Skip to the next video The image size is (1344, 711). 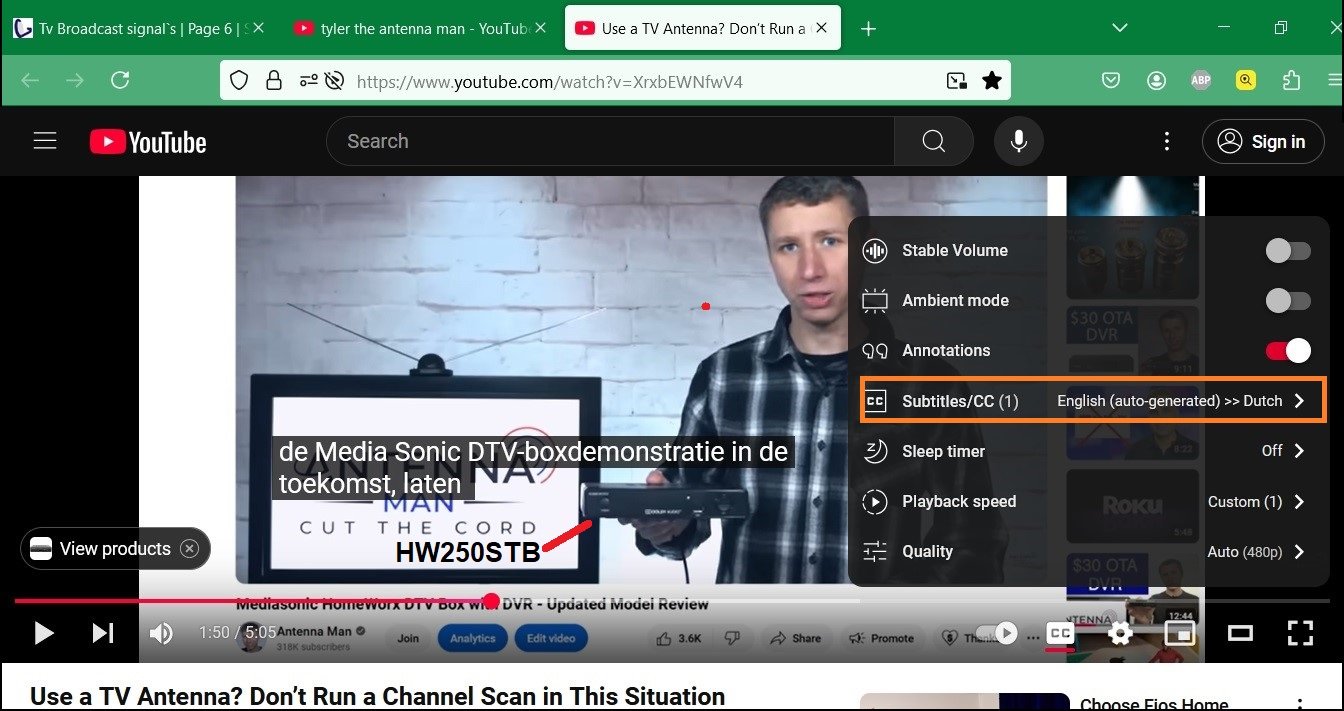pos(103,633)
